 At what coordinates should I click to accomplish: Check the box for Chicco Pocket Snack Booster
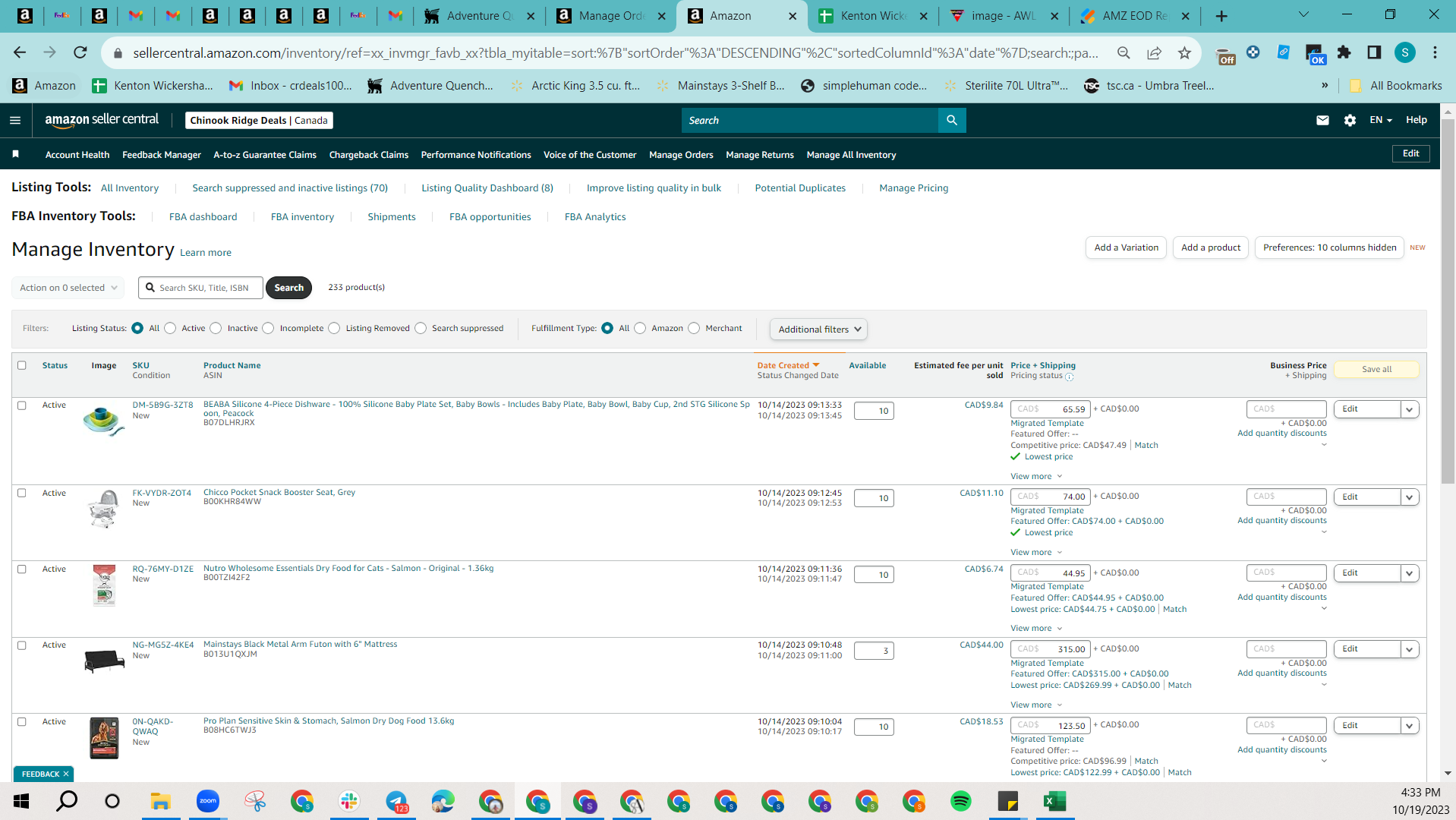tap(22, 493)
